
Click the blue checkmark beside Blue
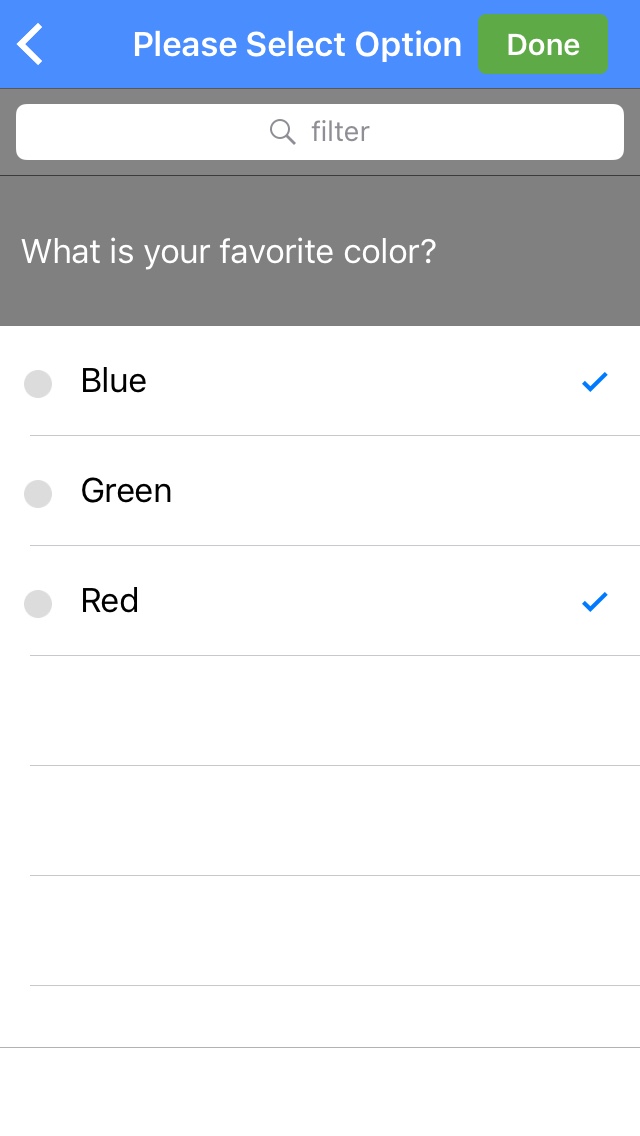(595, 381)
